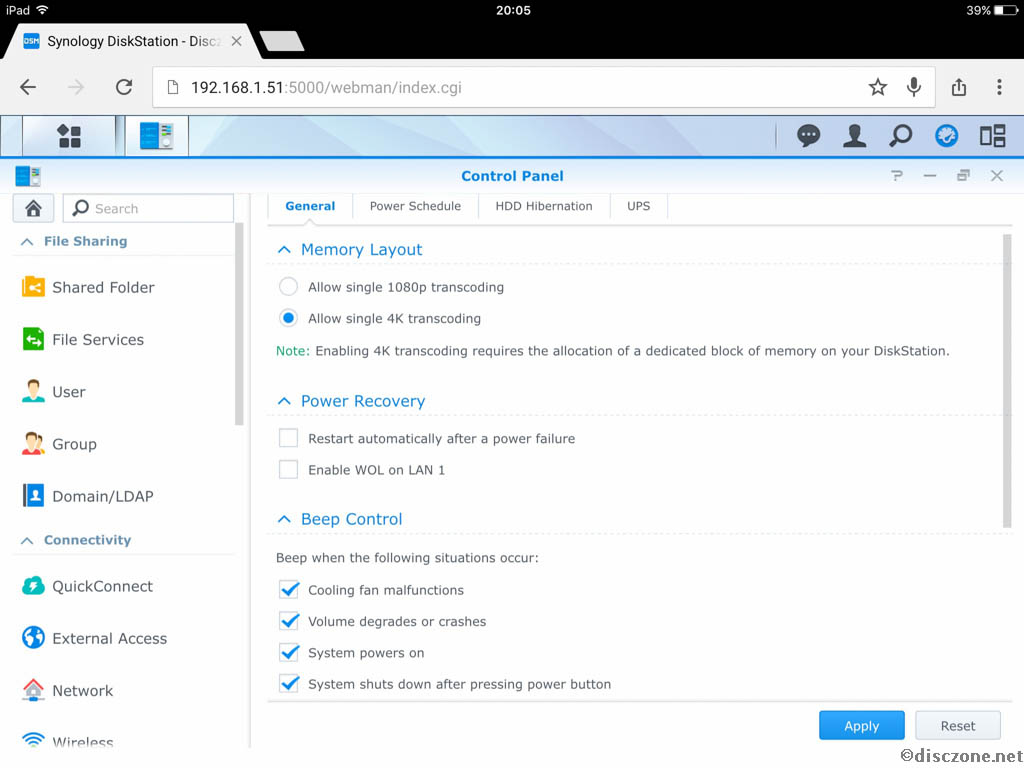Select Allow single 1080p transcoding
Viewport: 1024px width, 768px height.
tap(288, 287)
